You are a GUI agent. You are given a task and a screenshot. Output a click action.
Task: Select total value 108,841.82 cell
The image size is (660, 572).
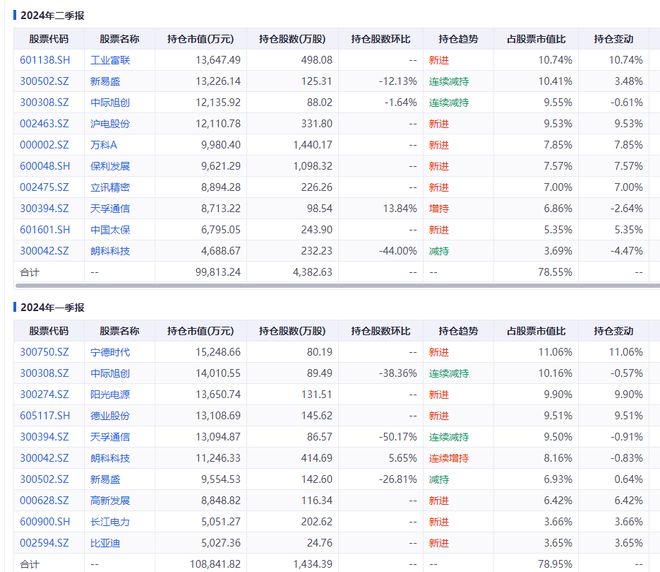(215, 564)
